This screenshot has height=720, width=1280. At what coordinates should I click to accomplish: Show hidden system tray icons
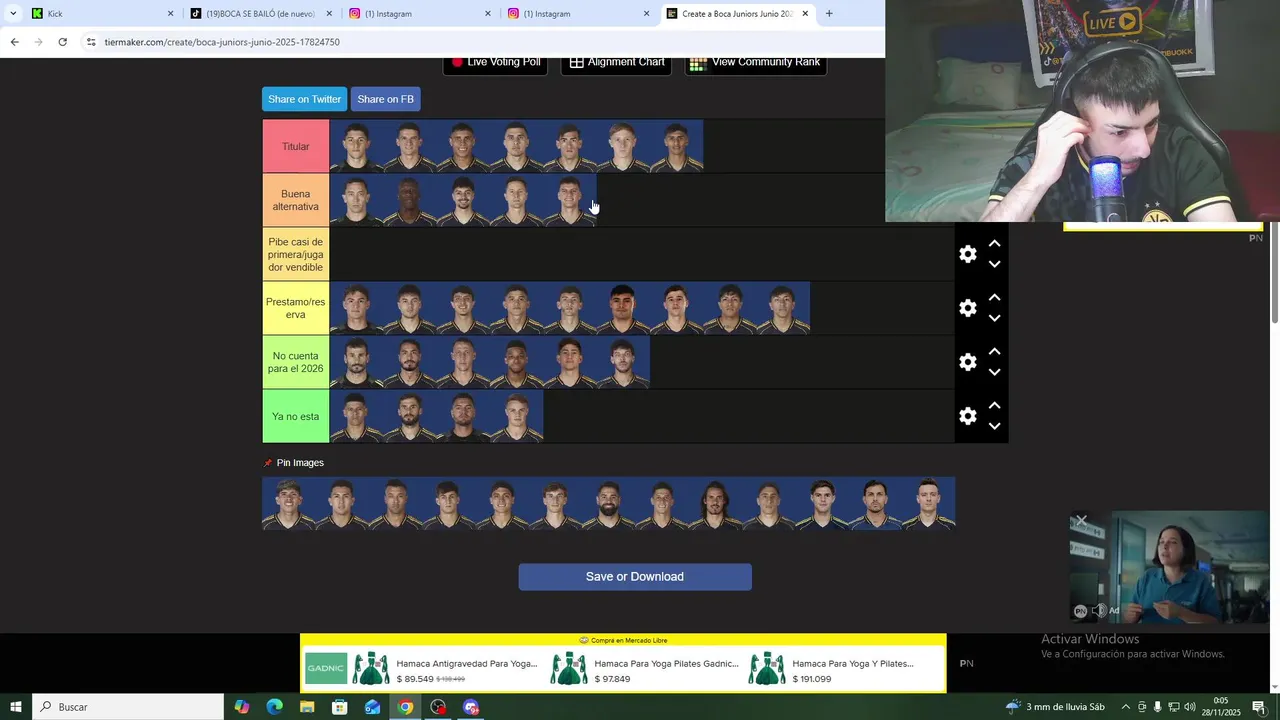1126,707
